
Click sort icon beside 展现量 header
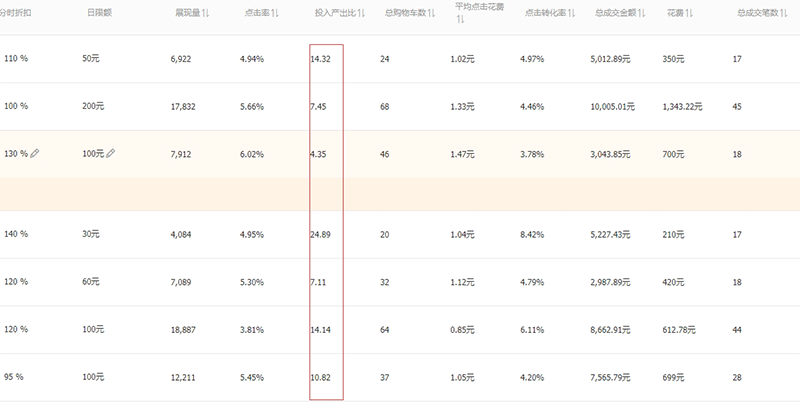click(x=205, y=13)
